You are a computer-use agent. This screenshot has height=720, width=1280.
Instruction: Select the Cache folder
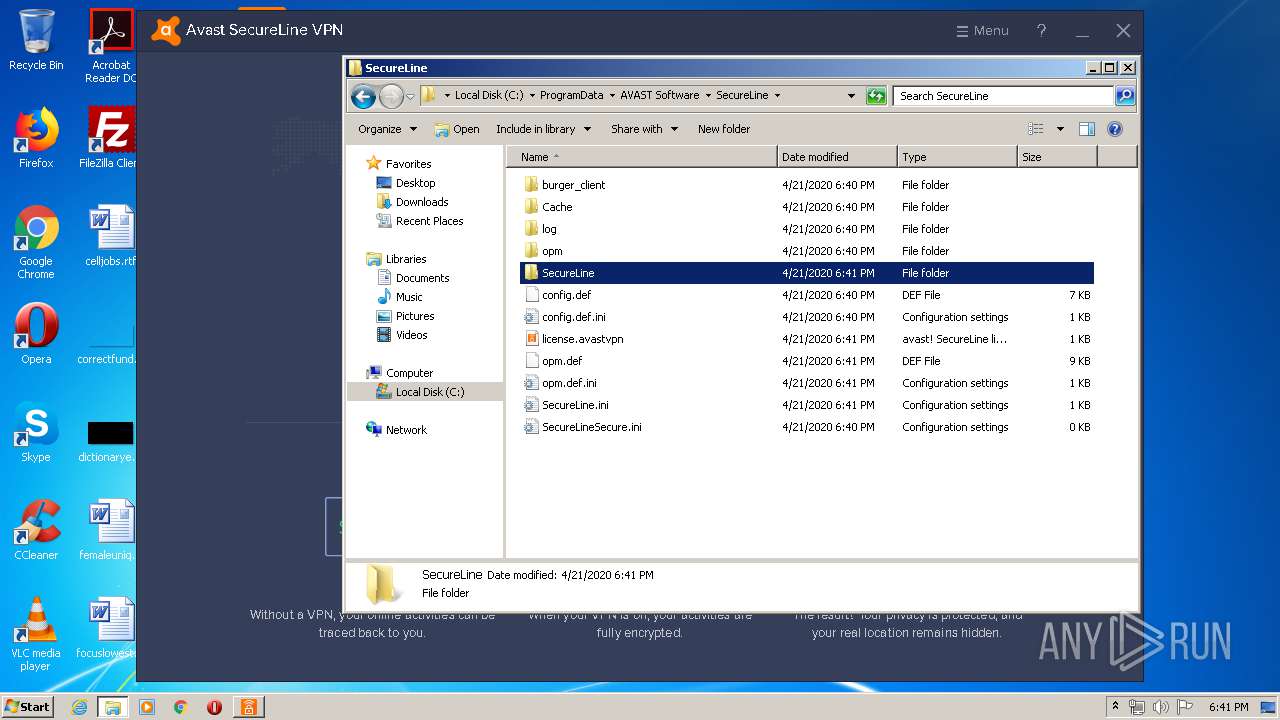(x=557, y=207)
